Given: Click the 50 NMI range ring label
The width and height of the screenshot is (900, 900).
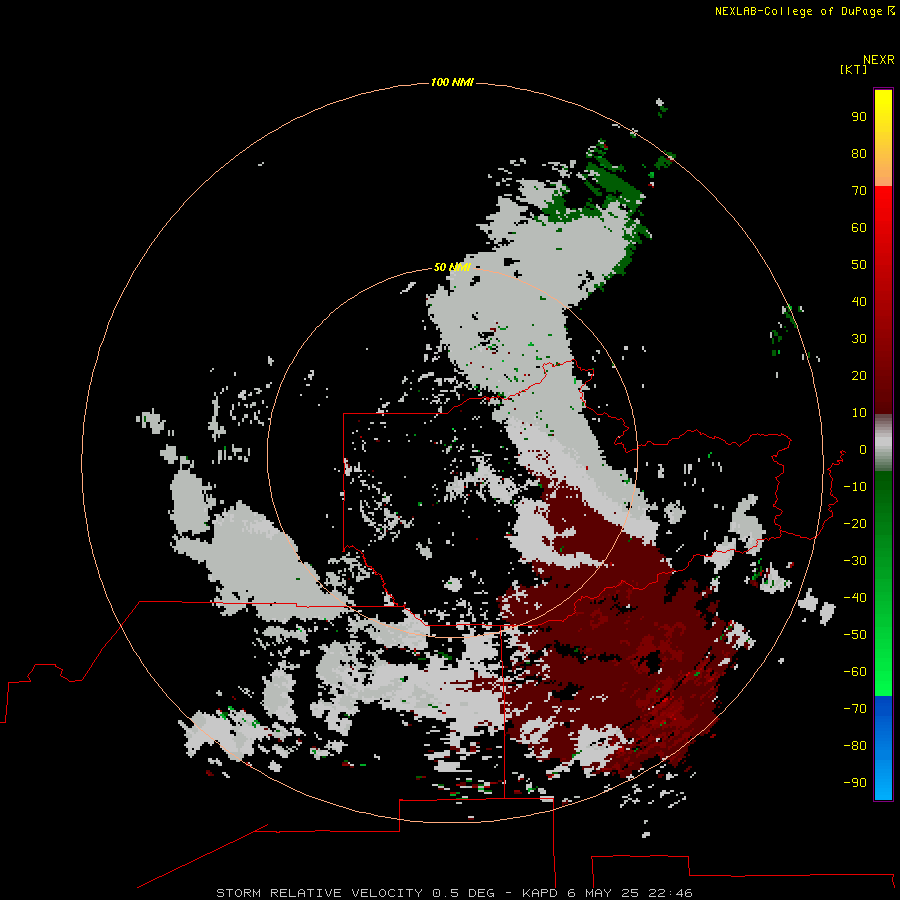Looking at the screenshot, I should tap(452, 267).
